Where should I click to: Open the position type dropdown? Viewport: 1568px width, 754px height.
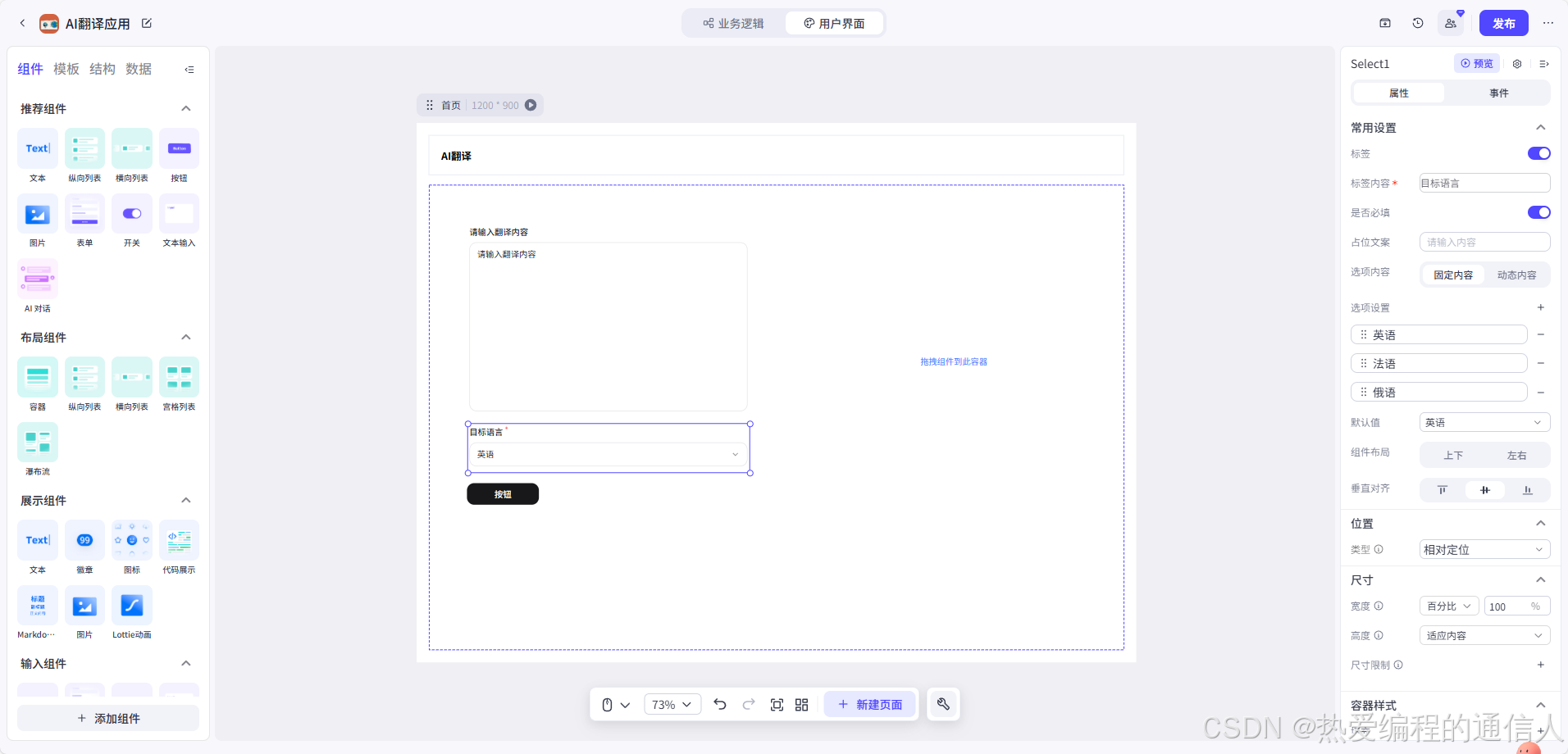(x=1484, y=549)
